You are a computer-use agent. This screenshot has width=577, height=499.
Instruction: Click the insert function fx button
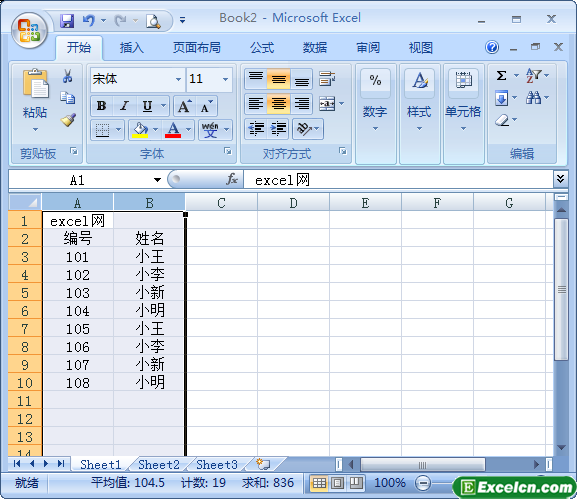click(231, 180)
